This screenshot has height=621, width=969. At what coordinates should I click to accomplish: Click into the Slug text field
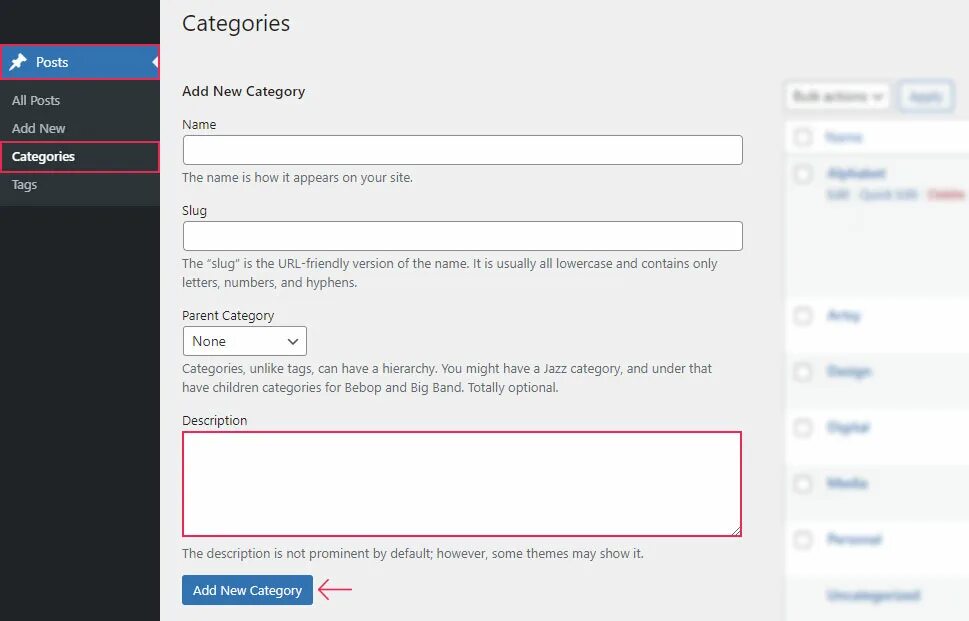462,236
